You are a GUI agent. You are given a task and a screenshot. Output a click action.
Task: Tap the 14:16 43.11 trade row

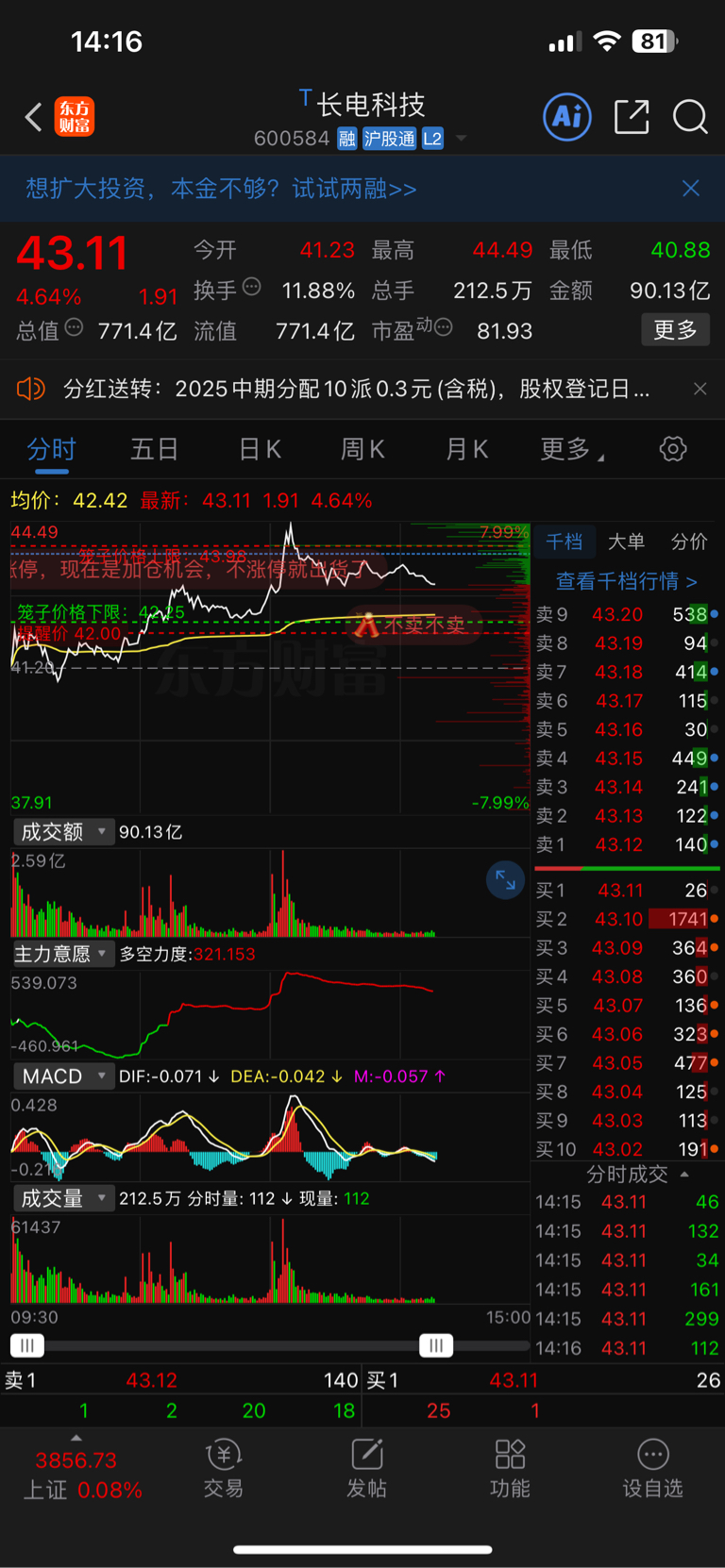point(627,1348)
